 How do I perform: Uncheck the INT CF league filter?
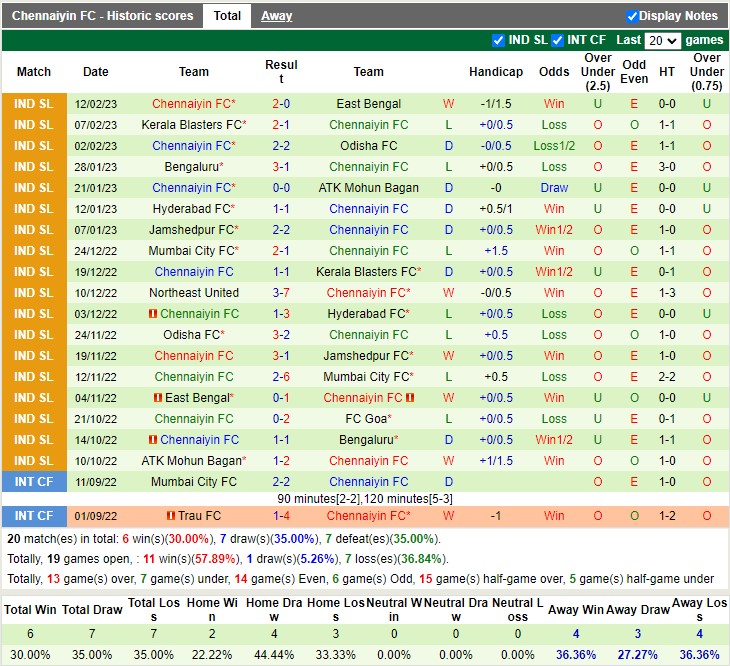(x=557, y=41)
